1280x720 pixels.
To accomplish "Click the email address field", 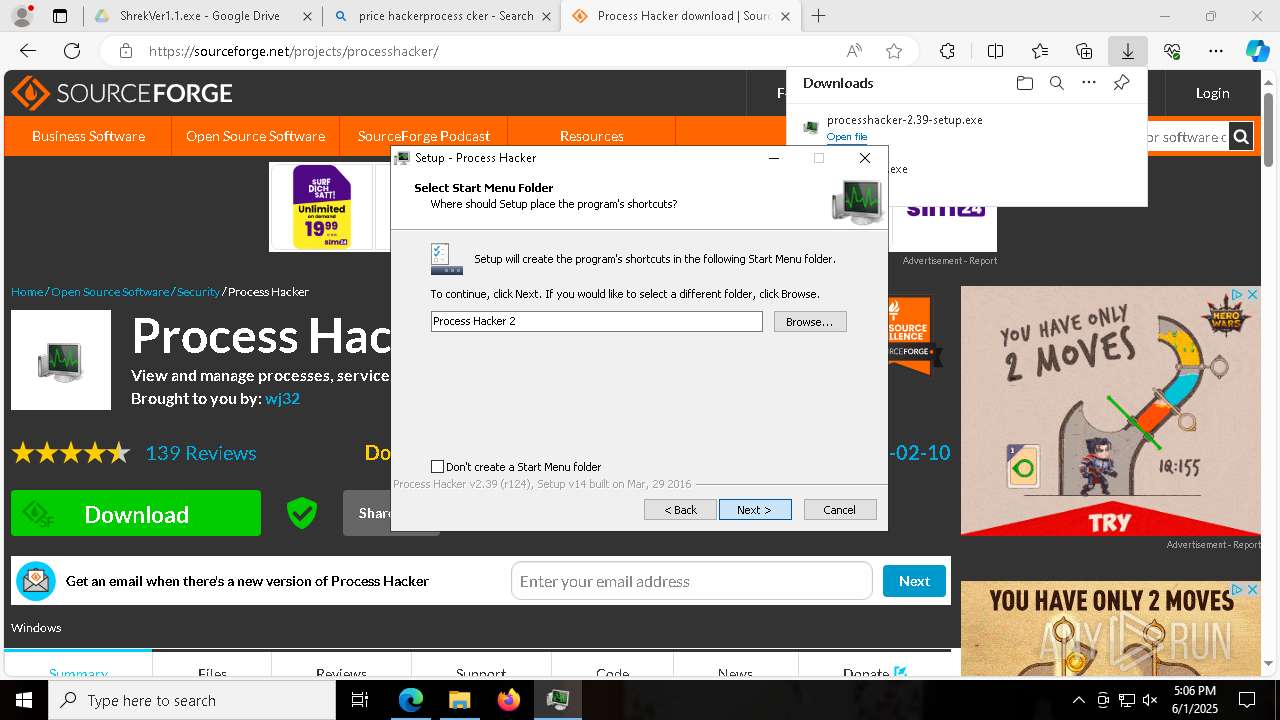I will (692, 581).
